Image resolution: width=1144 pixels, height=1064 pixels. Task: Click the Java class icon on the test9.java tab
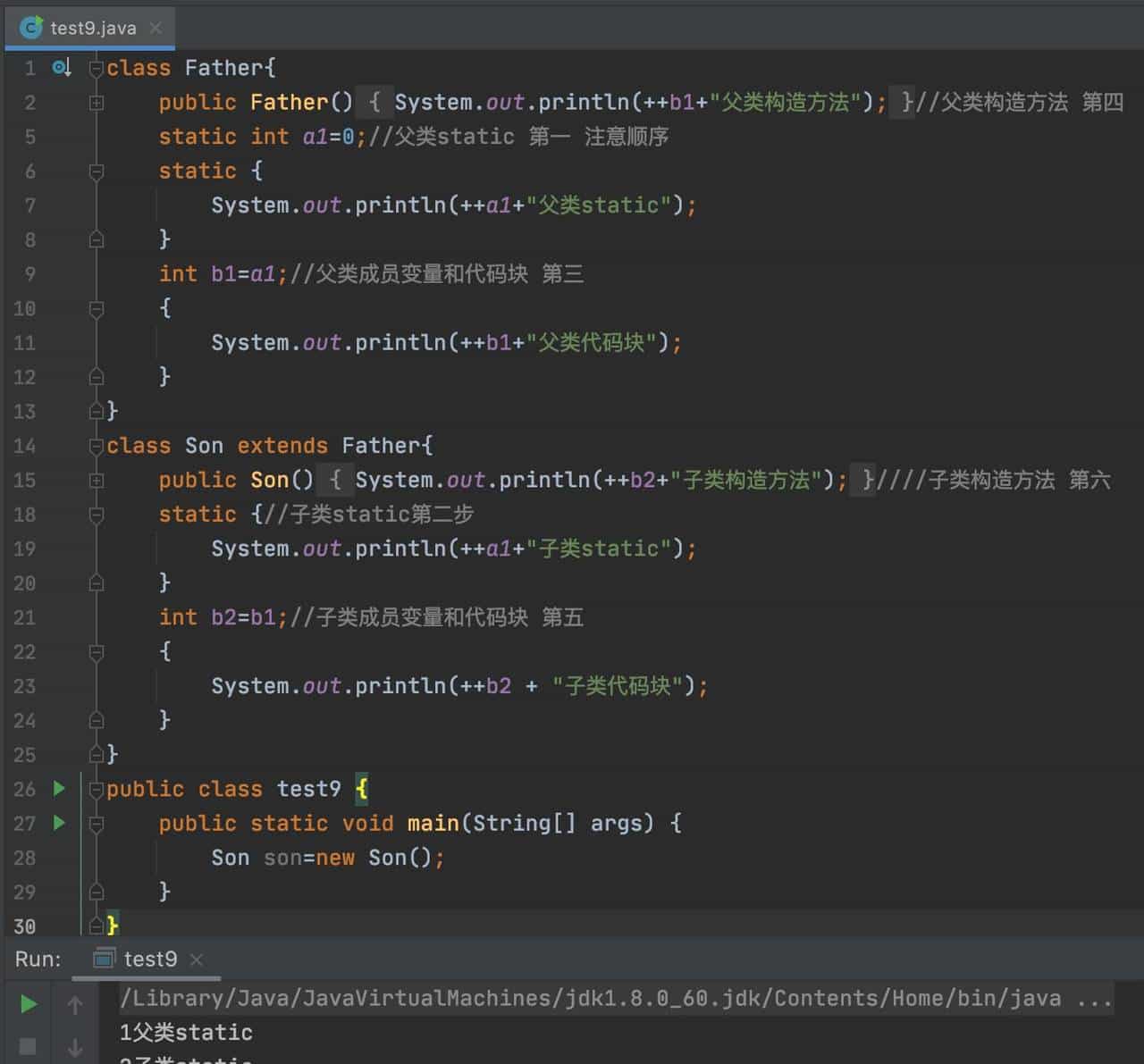tap(30, 28)
